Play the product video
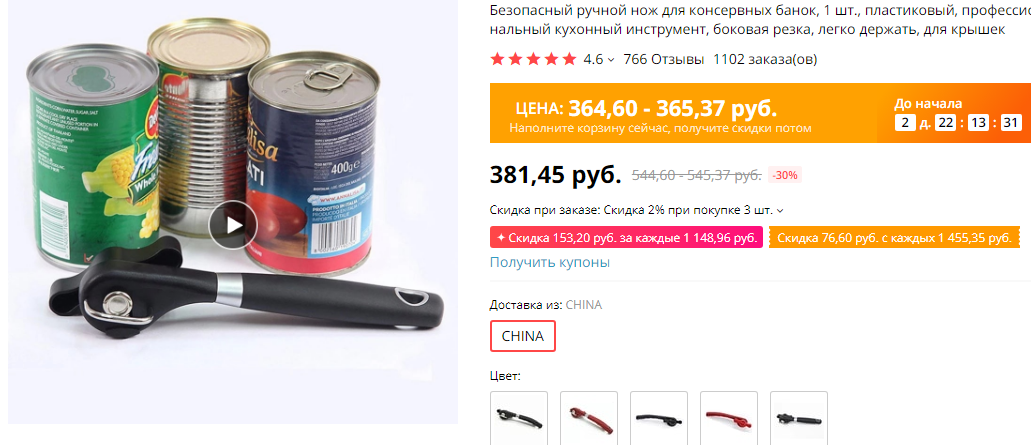 pyautogui.click(x=233, y=225)
